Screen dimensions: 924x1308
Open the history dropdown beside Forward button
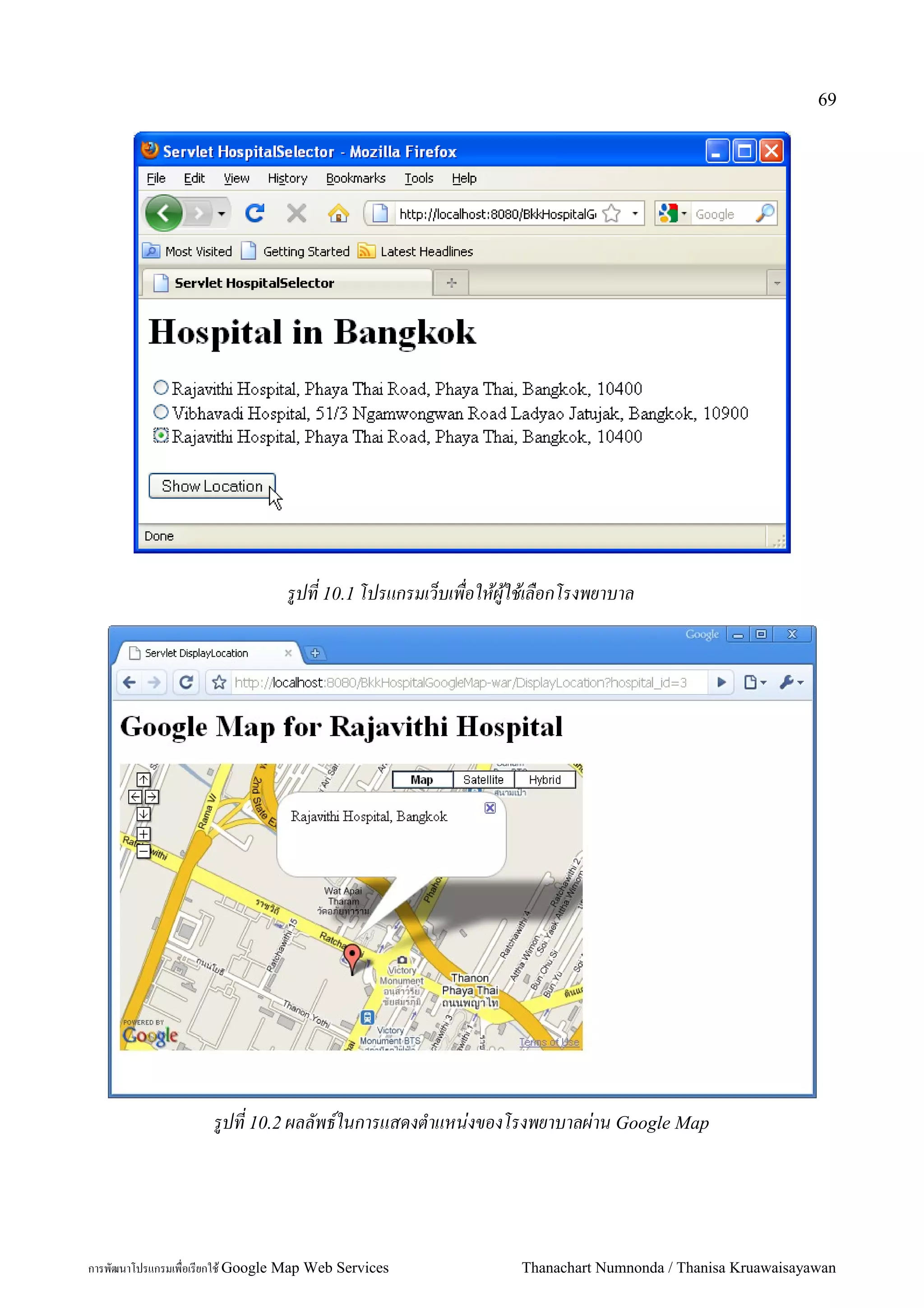pos(222,214)
